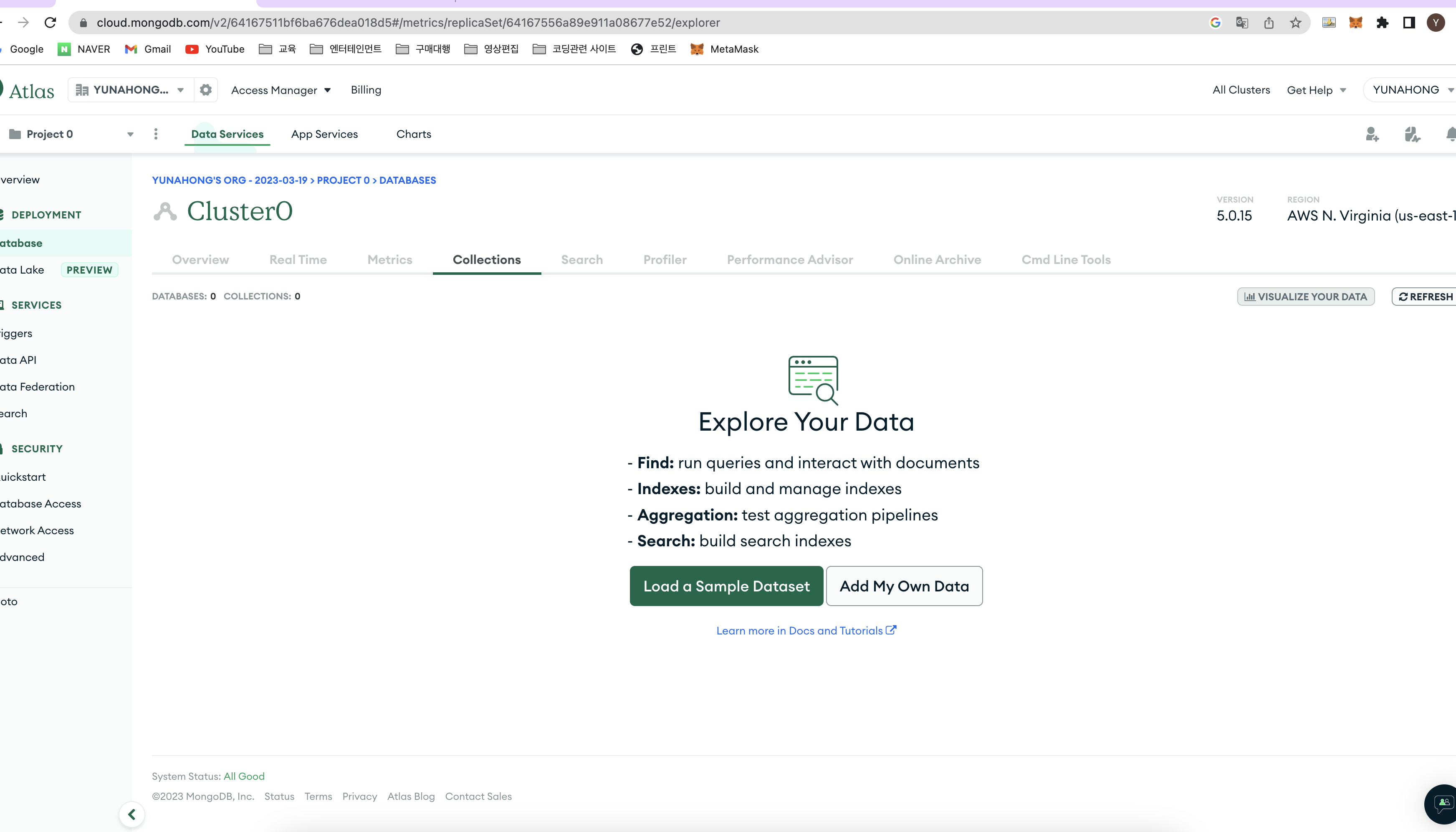Open the Billing link

(366, 90)
